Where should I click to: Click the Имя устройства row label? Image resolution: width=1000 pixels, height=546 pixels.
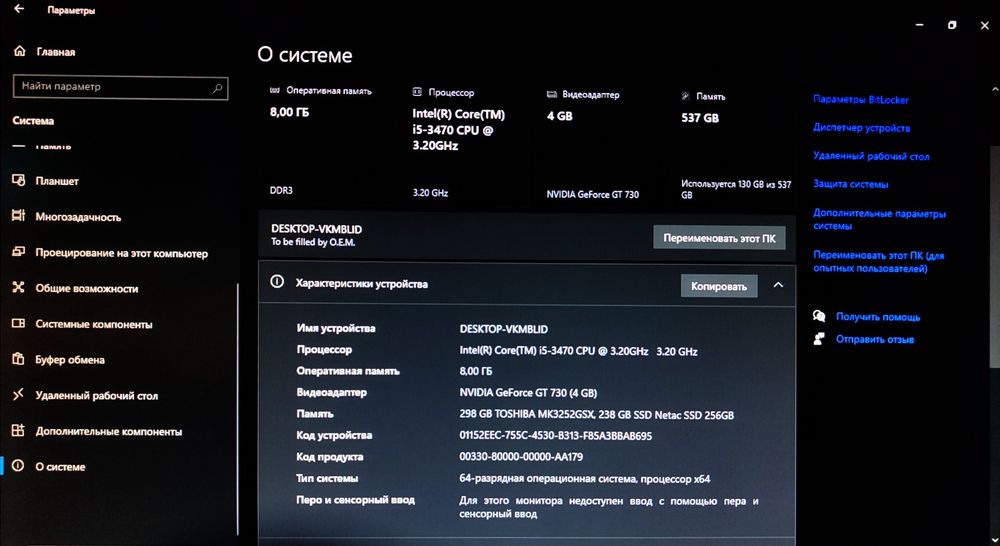click(x=335, y=328)
